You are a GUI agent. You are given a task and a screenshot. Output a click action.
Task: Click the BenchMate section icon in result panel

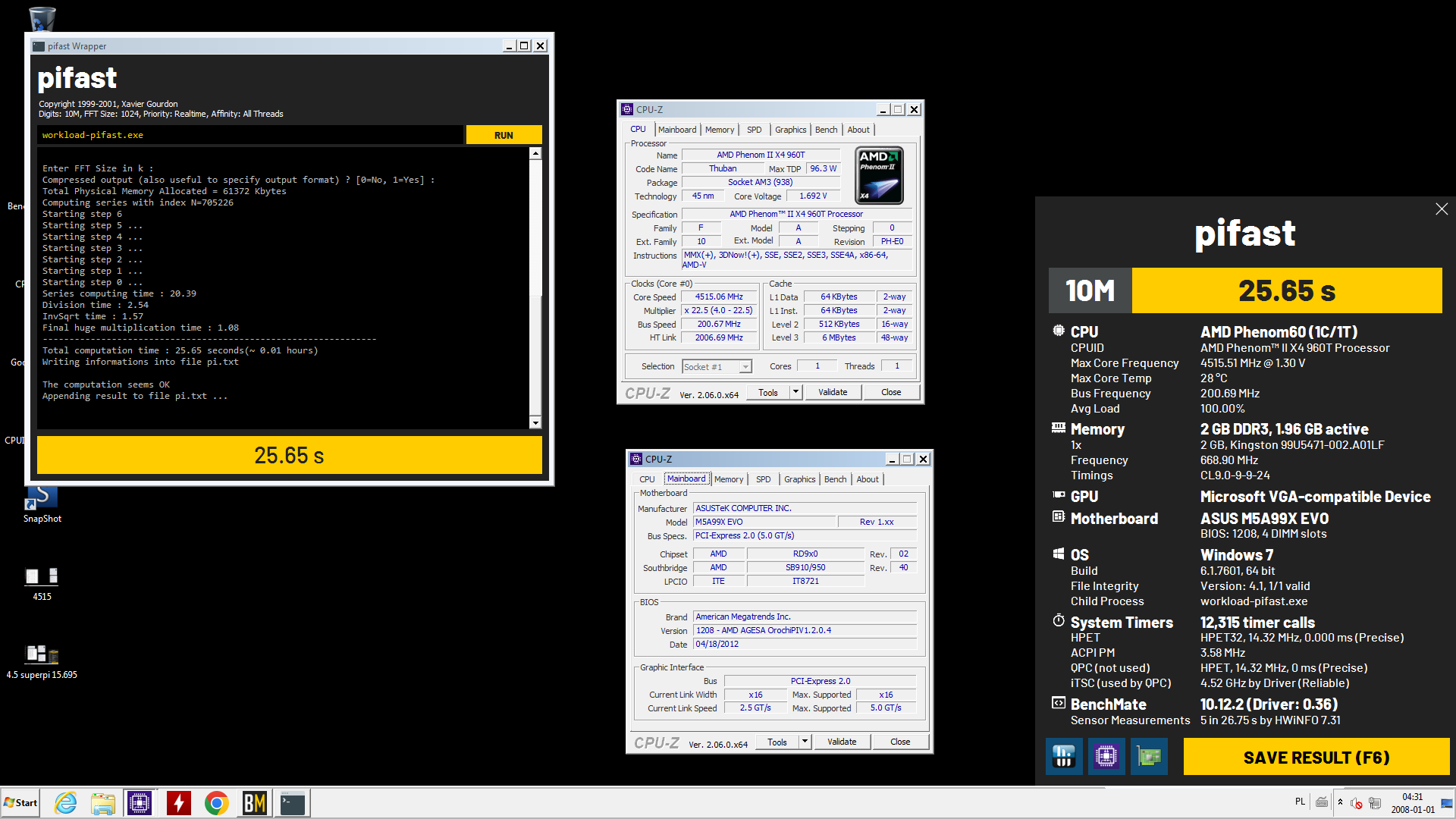click(1059, 703)
